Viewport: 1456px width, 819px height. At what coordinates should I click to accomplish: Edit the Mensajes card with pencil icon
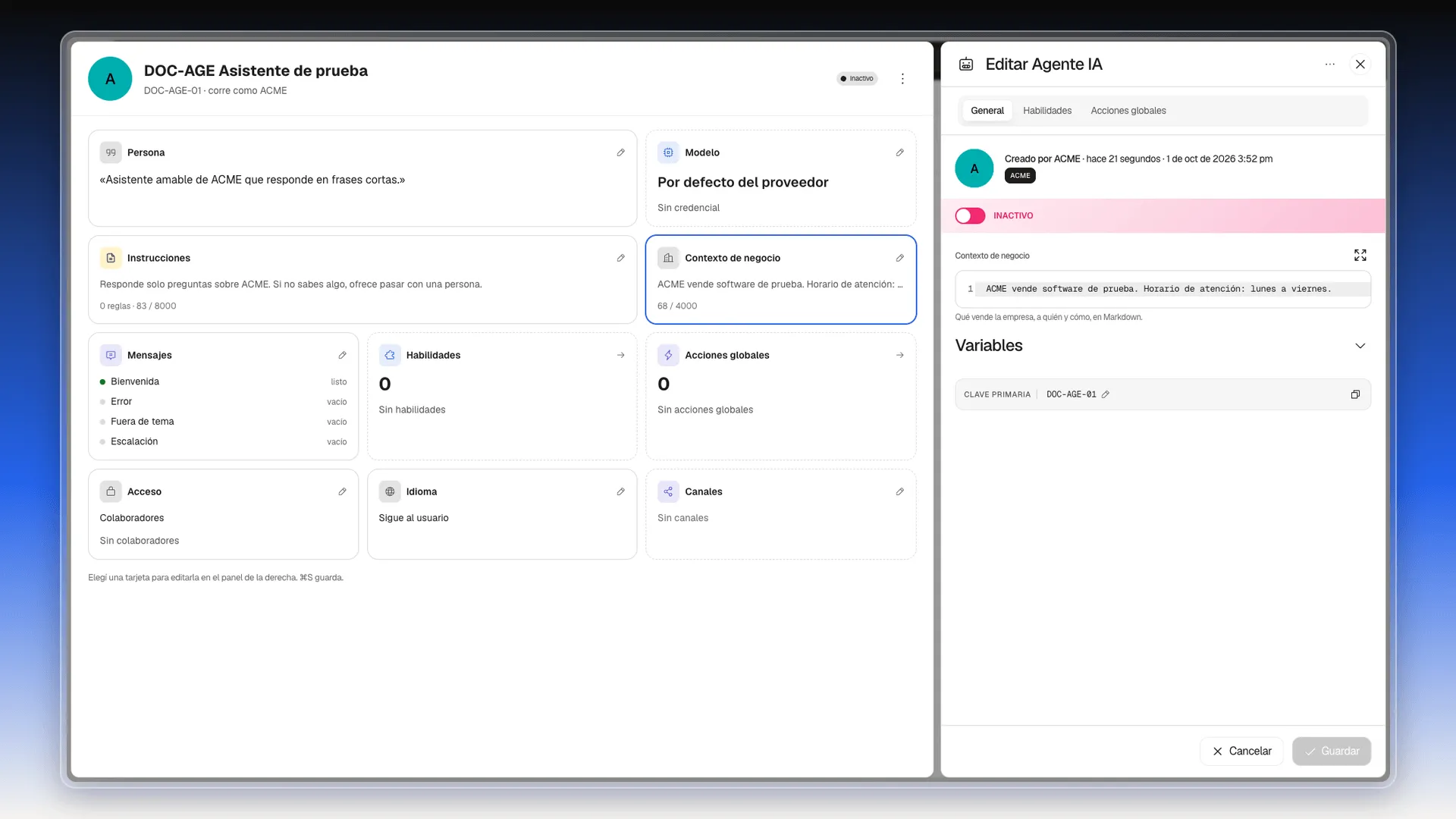pyautogui.click(x=342, y=355)
